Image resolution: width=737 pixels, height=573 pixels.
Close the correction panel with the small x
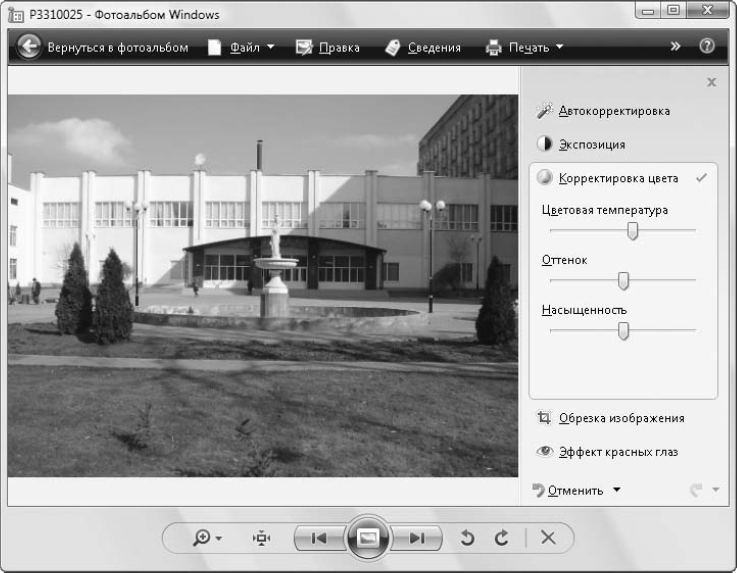coord(711,82)
